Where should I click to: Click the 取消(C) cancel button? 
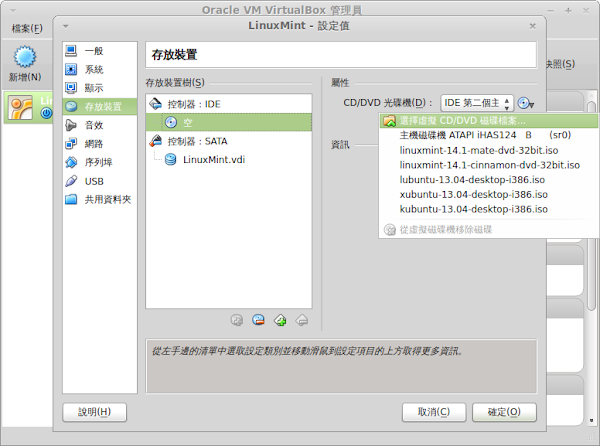coord(434,412)
